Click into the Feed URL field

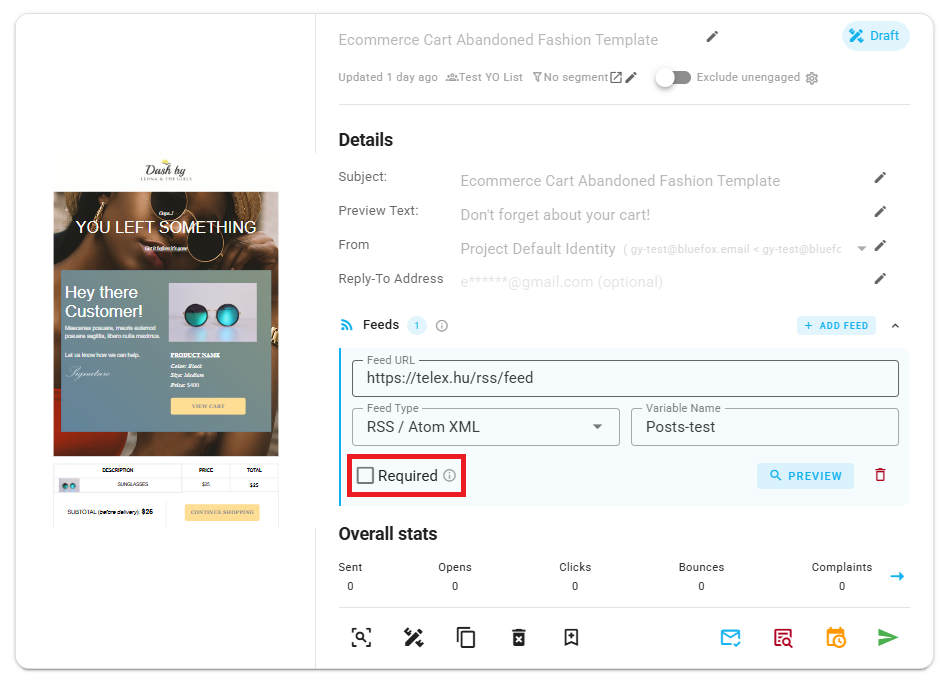click(x=625, y=378)
